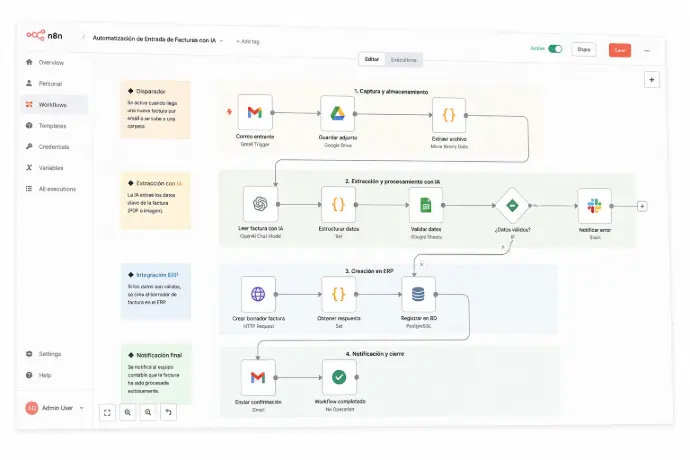This screenshot has height=460, width=690.
Task: Click the '4. Notificación y cierre' heading
Action: point(375,354)
